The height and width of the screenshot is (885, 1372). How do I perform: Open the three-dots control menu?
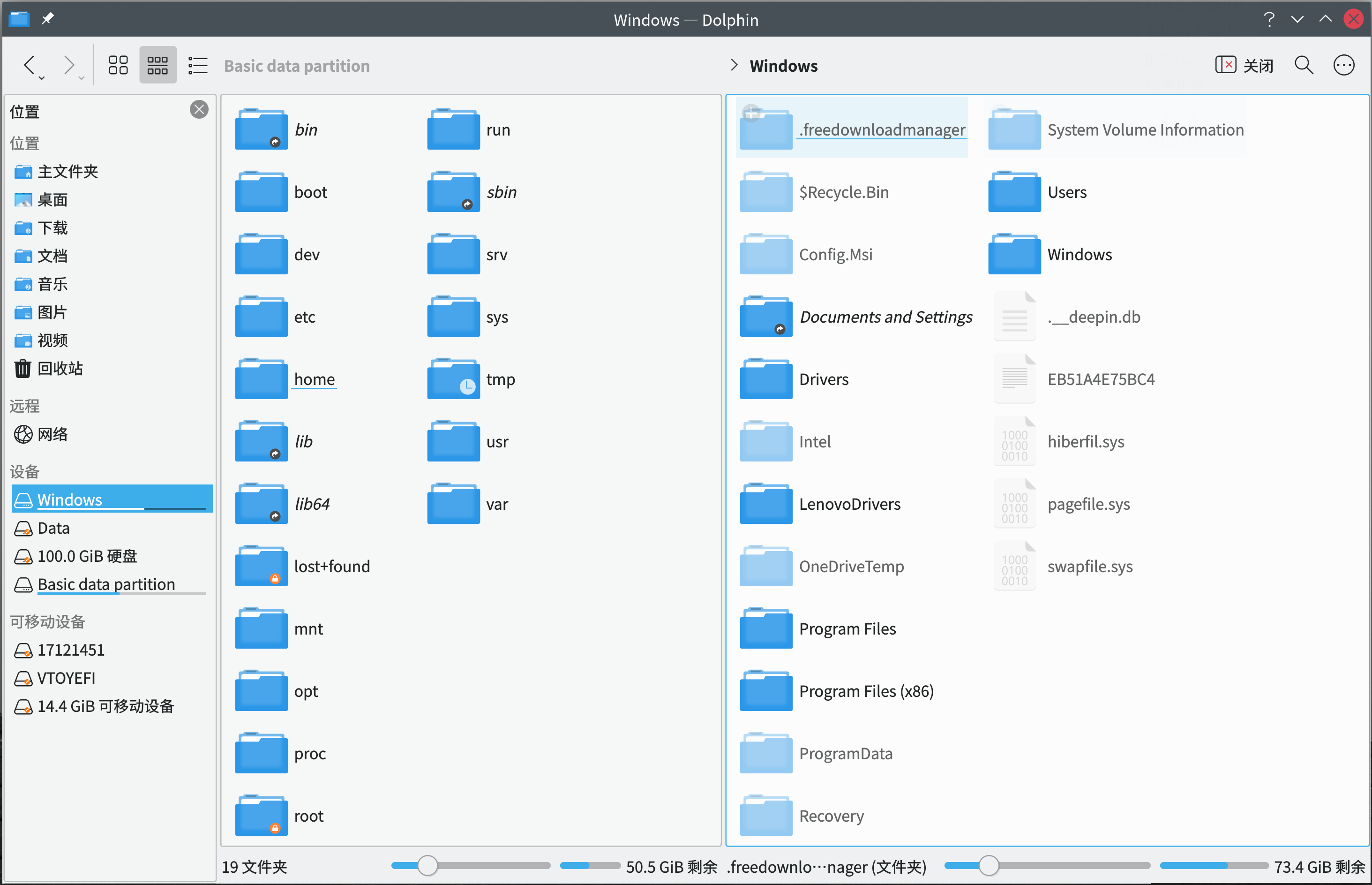(x=1343, y=65)
